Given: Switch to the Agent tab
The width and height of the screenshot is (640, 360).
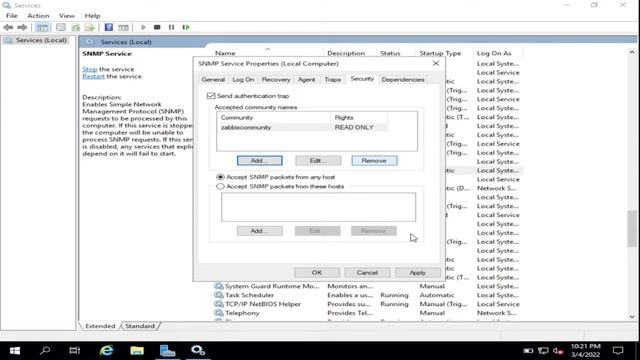Looking at the screenshot, I should click(307, 80).
